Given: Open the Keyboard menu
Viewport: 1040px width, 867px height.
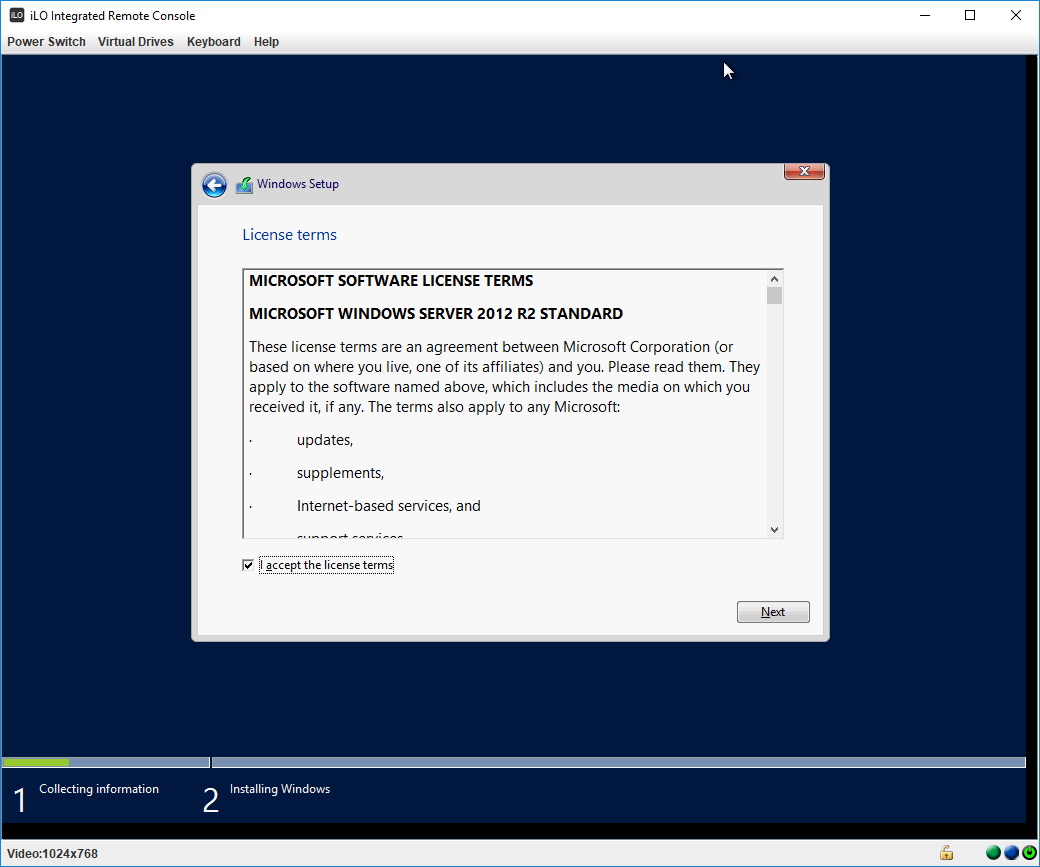Looking at the screenshot, I should click(214, 42).
